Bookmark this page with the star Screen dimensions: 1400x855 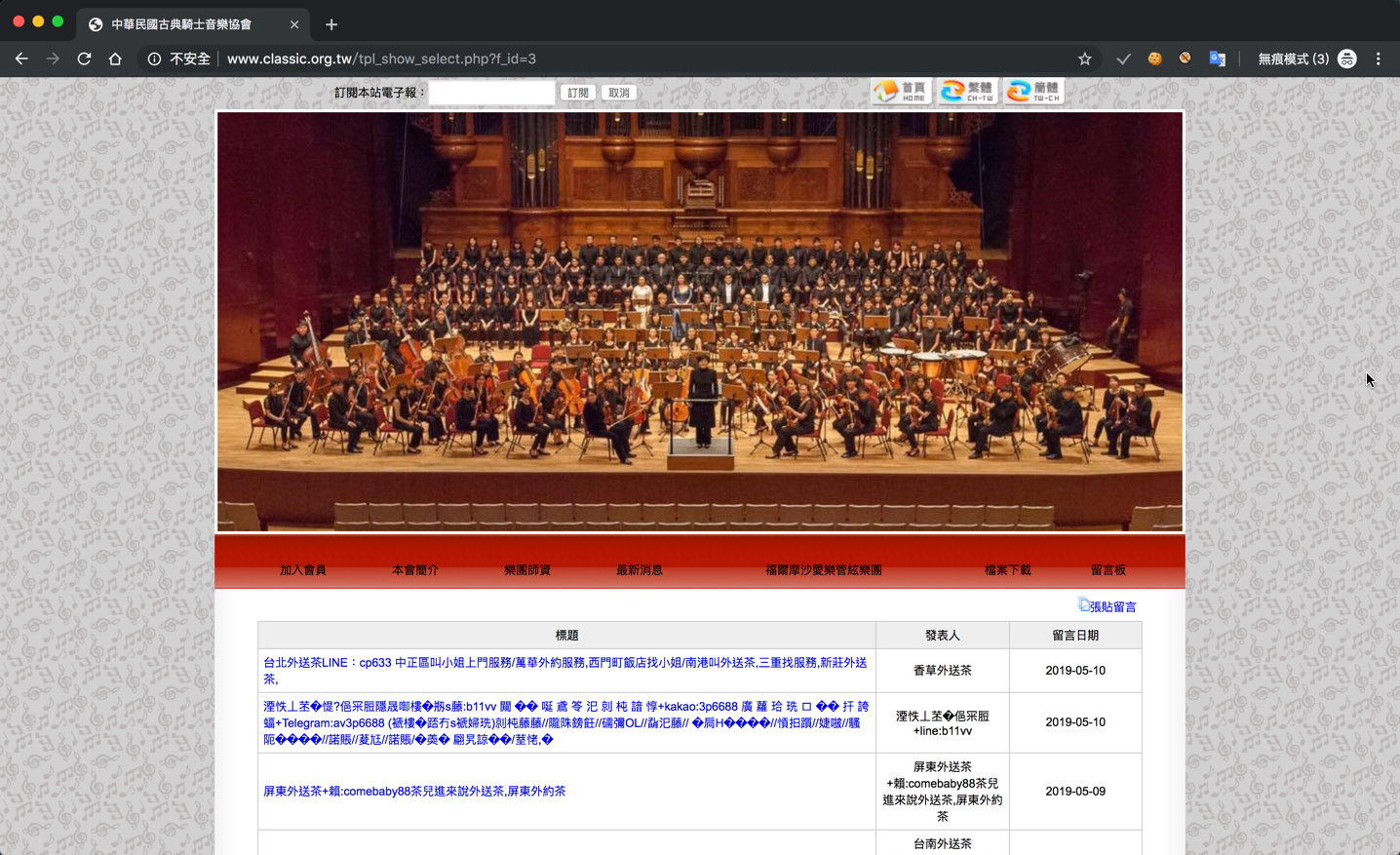point(1084,58)
